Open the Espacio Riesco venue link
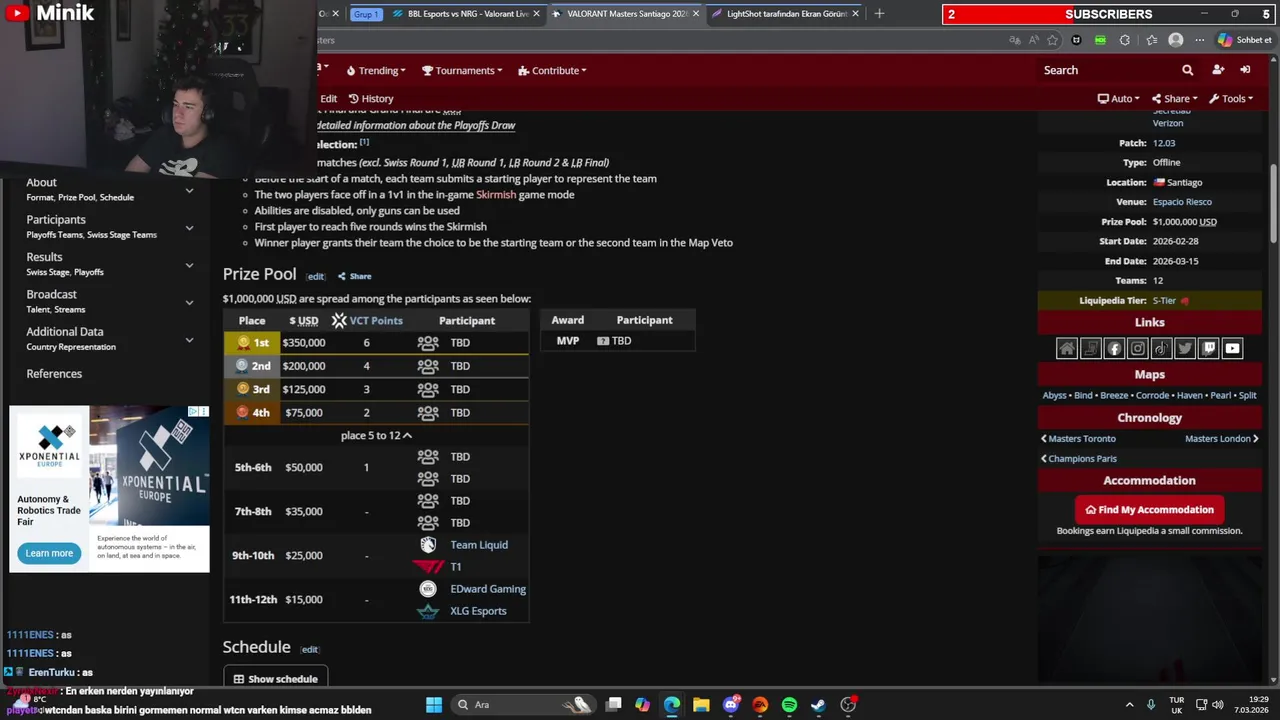 tap(1182, 202)
